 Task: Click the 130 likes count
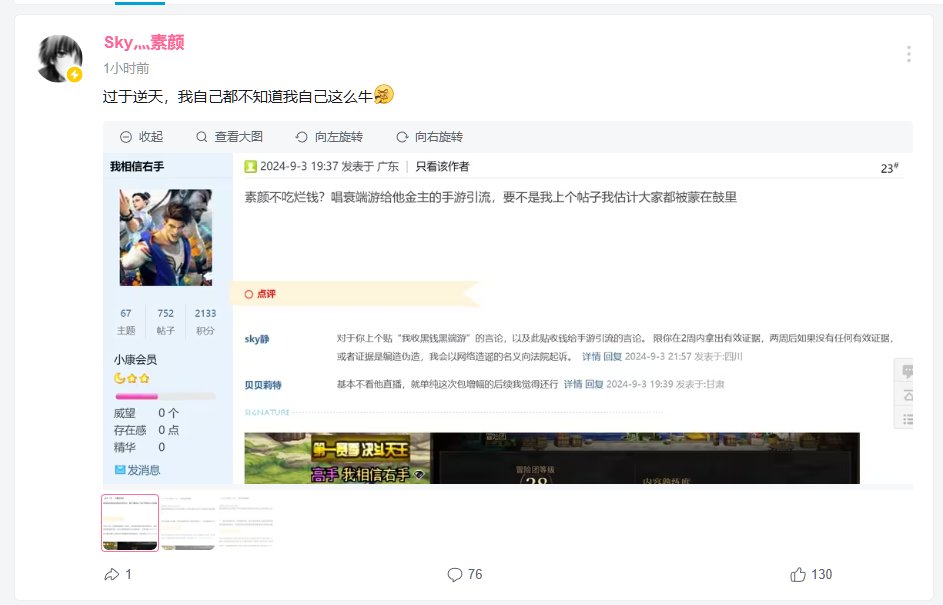coord(822,574)
